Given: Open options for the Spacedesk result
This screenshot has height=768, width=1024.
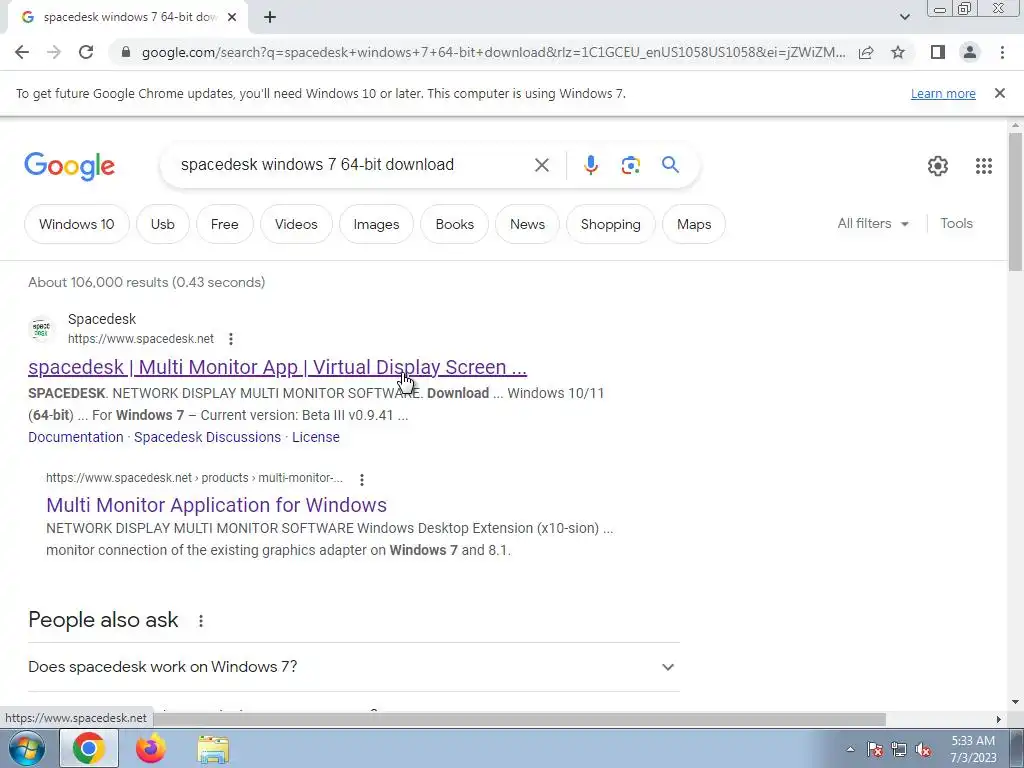Looking at the screenshot, I should tap(231, 339).
